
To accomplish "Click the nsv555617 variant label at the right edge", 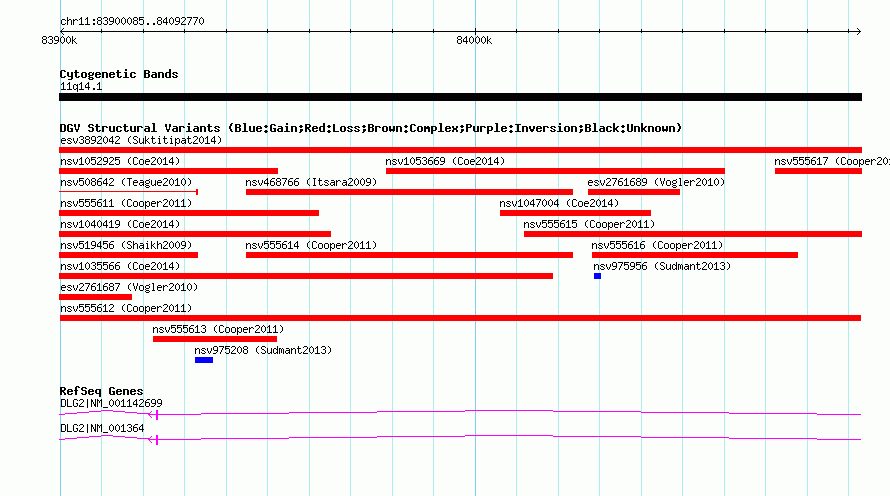I will coord(832,161).
